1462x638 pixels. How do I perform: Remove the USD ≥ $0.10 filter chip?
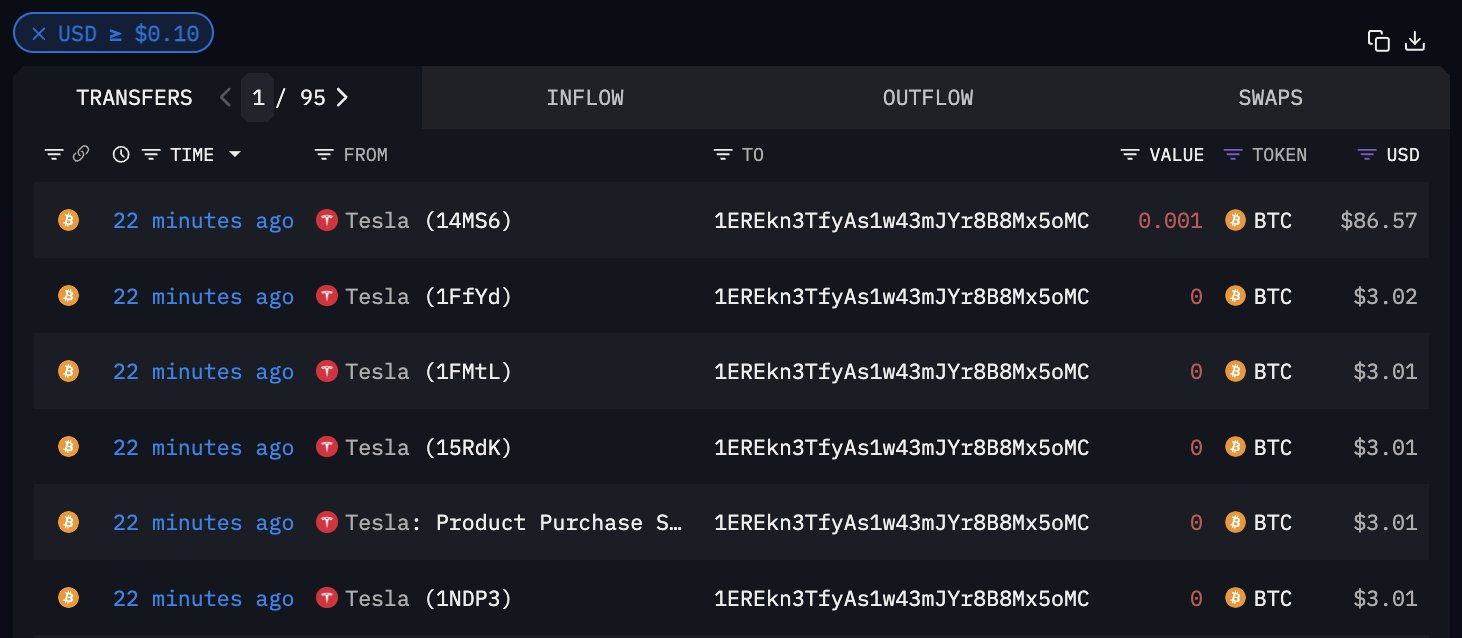point(39,33)
